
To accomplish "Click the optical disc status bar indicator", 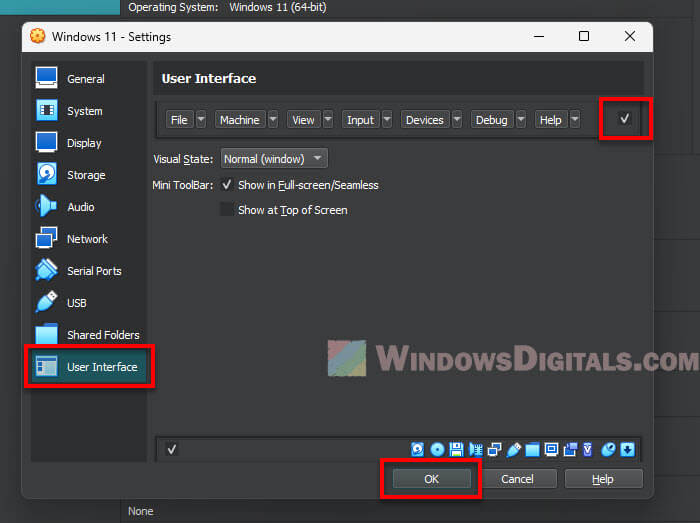I will [437, 449].
